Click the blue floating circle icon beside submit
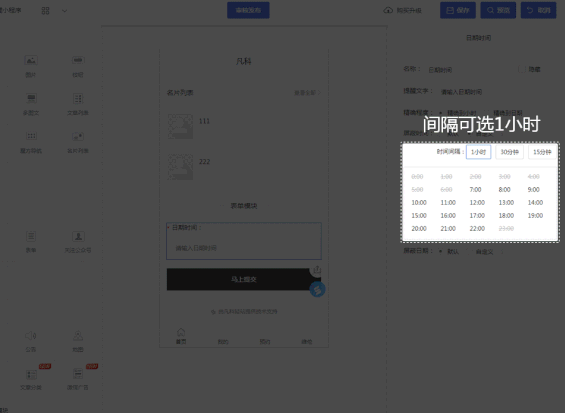This screenshot has height=413, width=565. coord(317,289)
